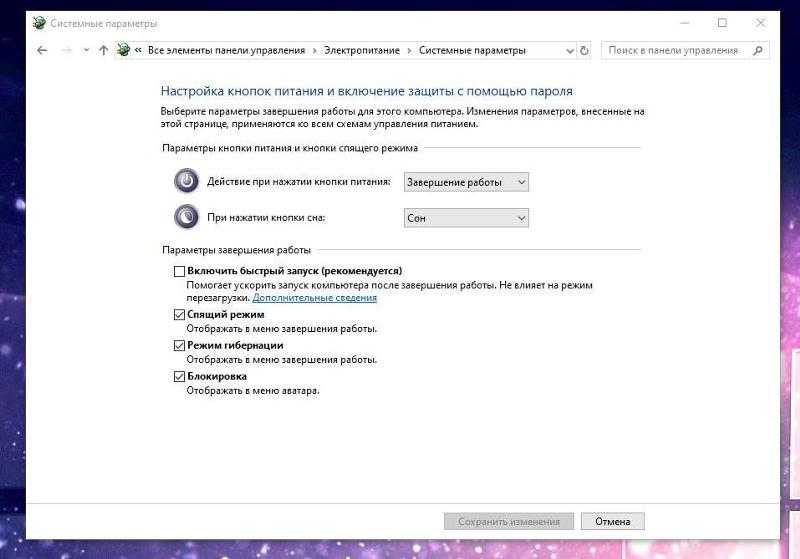Open 'Электропитание' breadcrumb
Image resolution: width=800 pixels, height=559 pixels.
pos(362,50)
